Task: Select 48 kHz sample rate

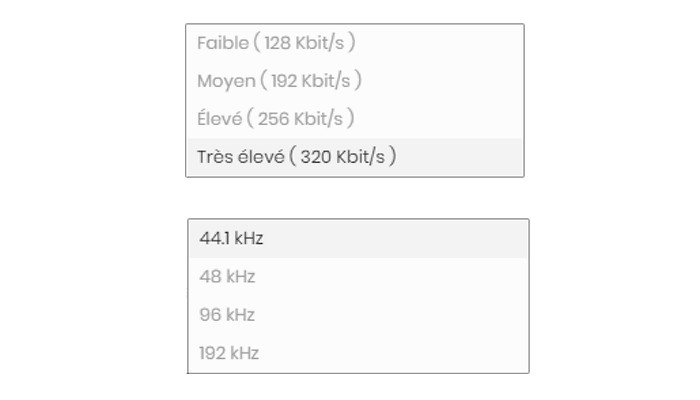Action: click(227, 277)
